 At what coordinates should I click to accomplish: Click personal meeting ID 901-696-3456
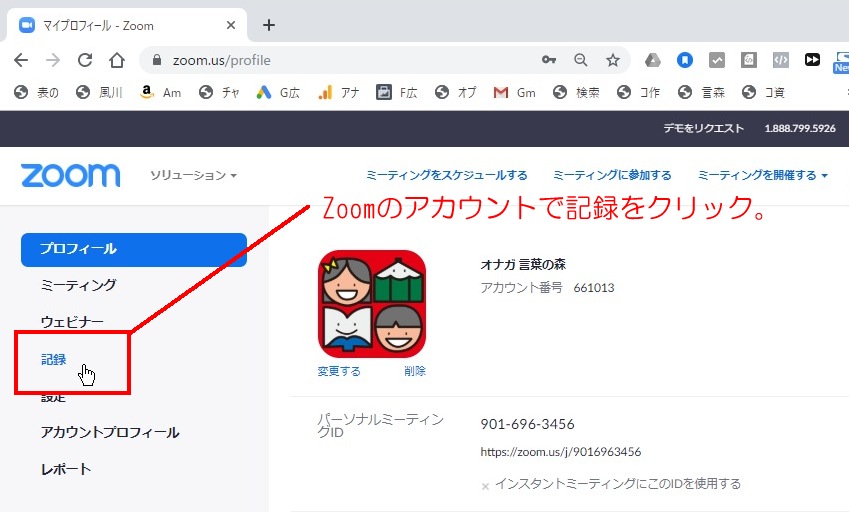point(527,424)
